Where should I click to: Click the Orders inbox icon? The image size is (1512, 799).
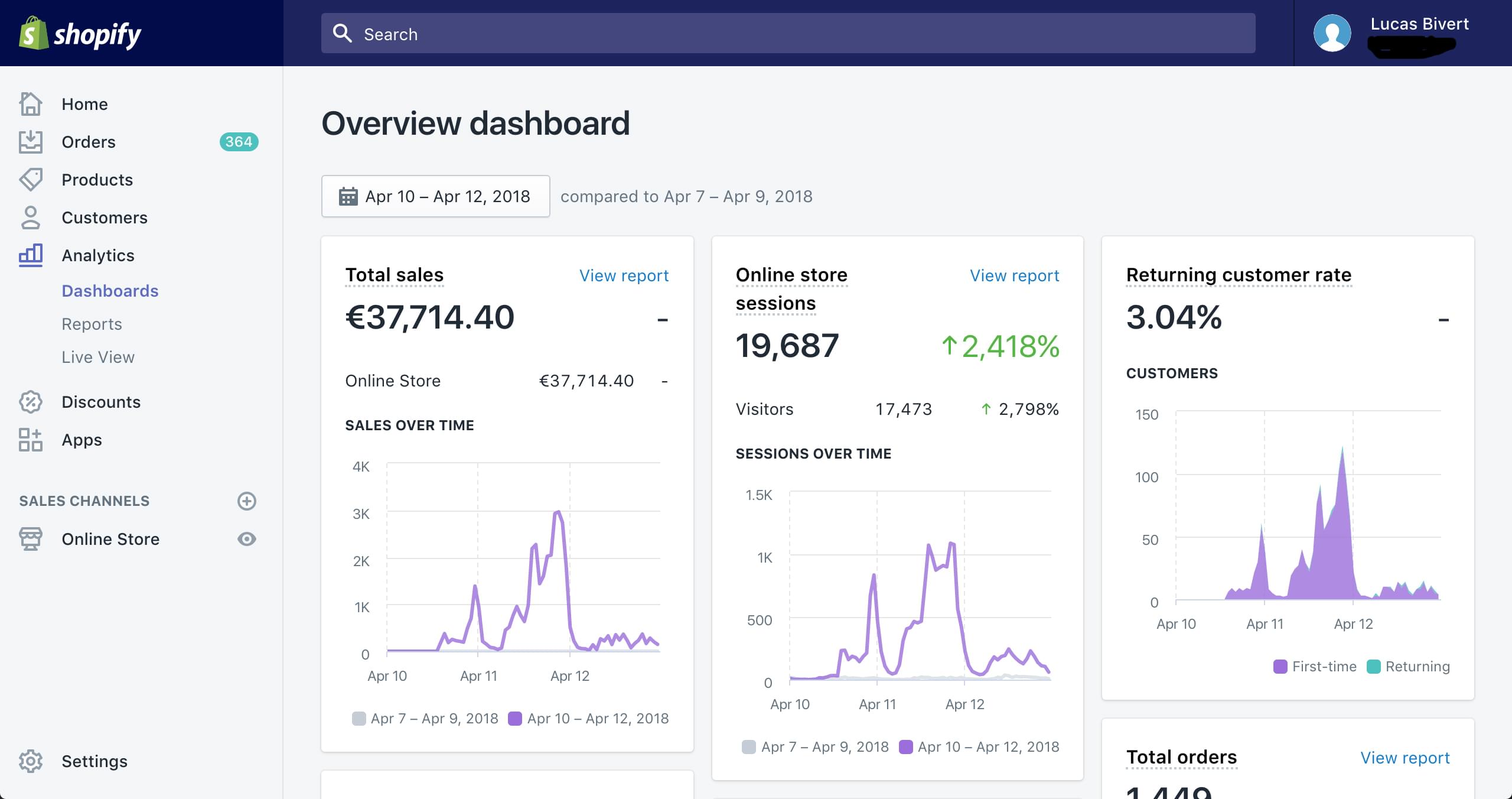tap(31, 142)
